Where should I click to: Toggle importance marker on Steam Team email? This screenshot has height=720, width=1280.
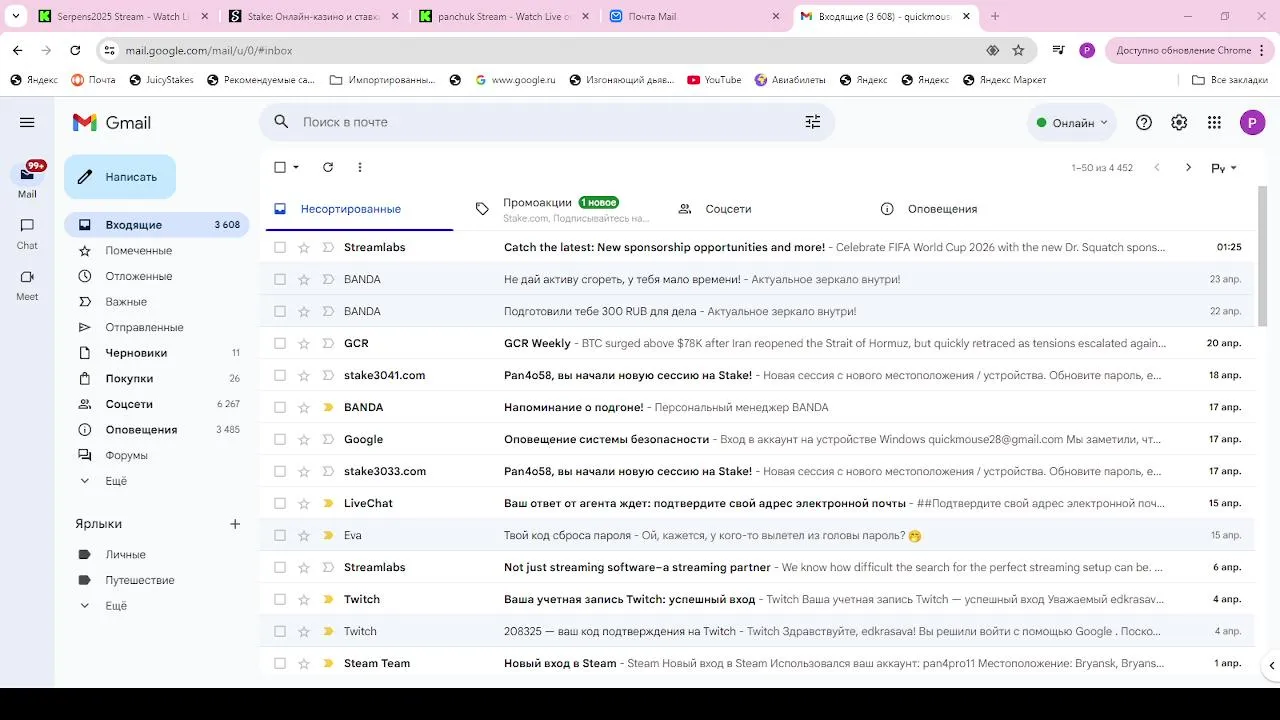(327, 663)
